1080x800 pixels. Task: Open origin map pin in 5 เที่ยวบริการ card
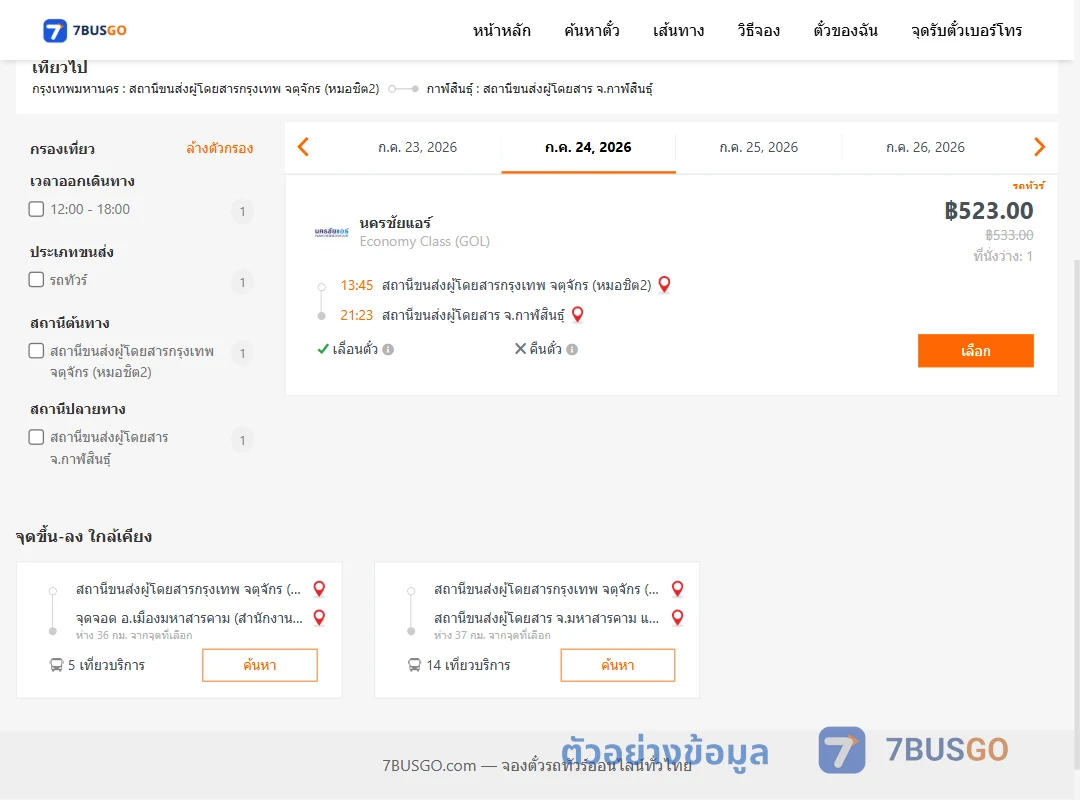tap(319, 588)
